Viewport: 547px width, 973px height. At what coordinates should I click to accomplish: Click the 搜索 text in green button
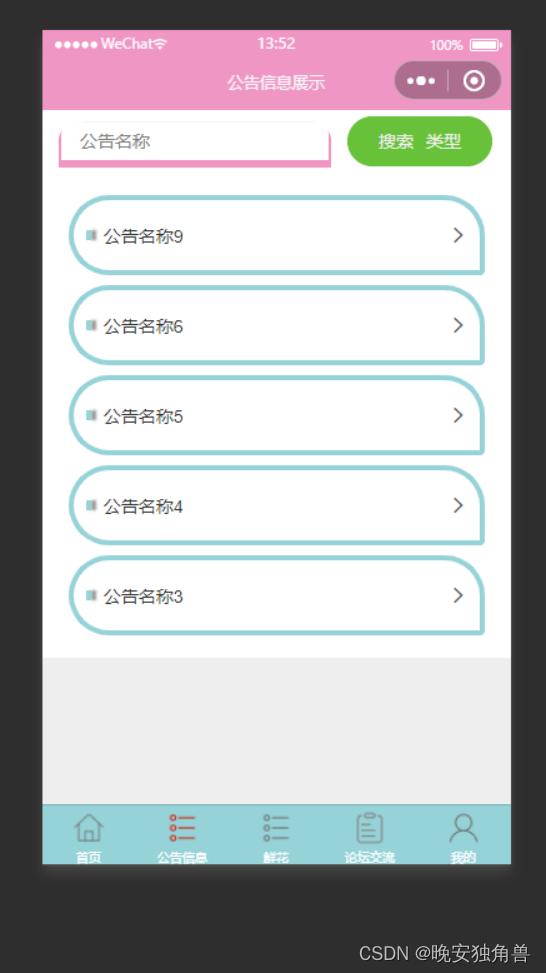coord(396,141)
